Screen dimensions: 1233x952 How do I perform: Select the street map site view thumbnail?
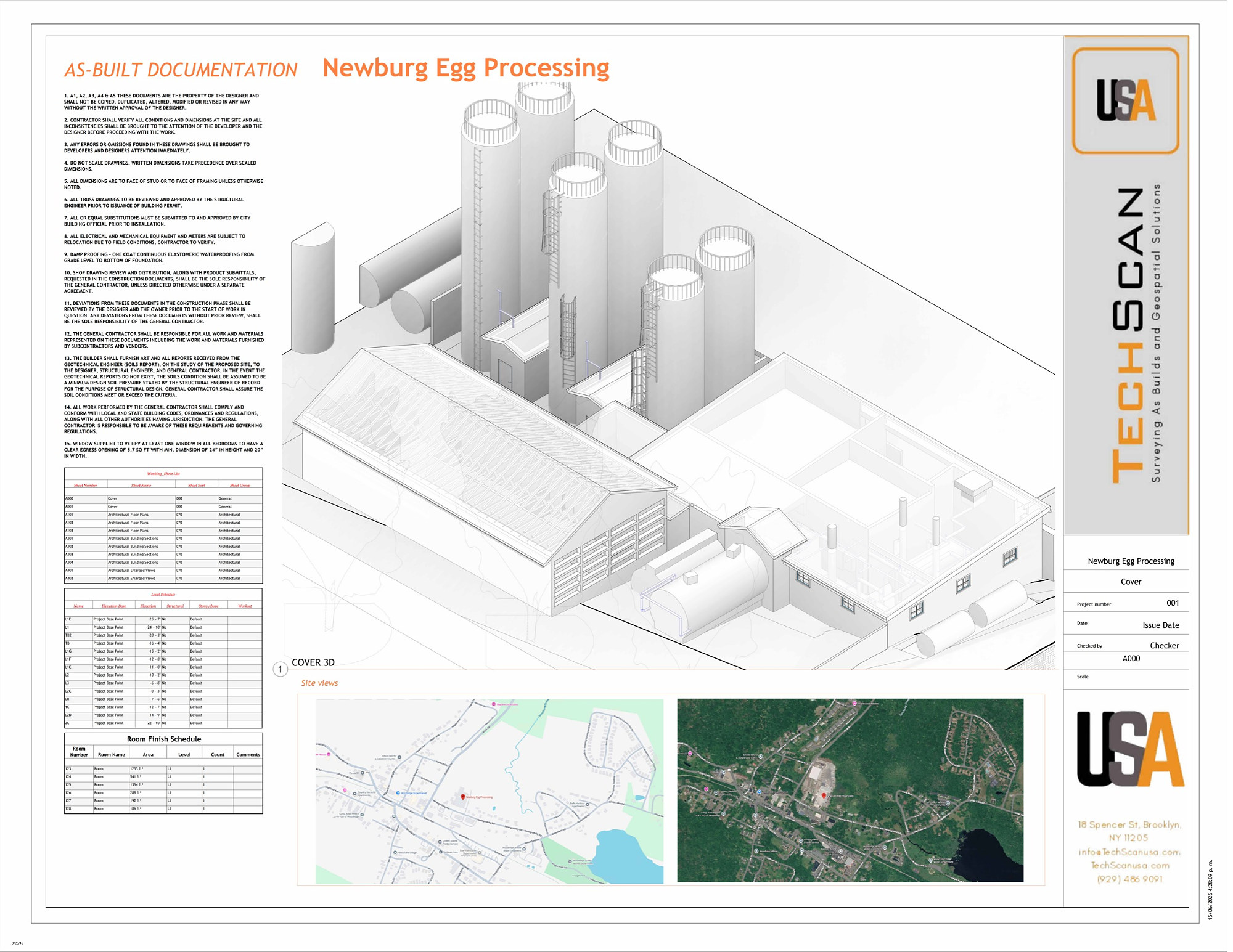pos(490,791)
